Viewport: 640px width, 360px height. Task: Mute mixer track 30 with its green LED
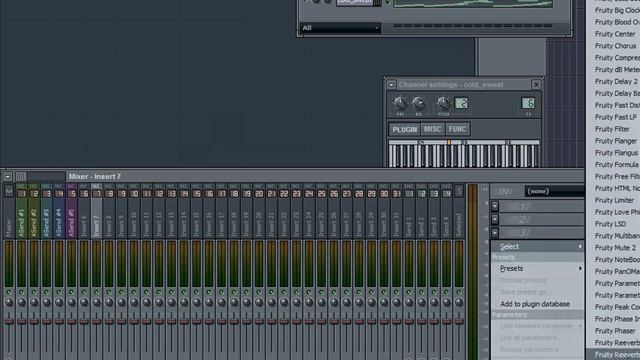tap(384, 292)
